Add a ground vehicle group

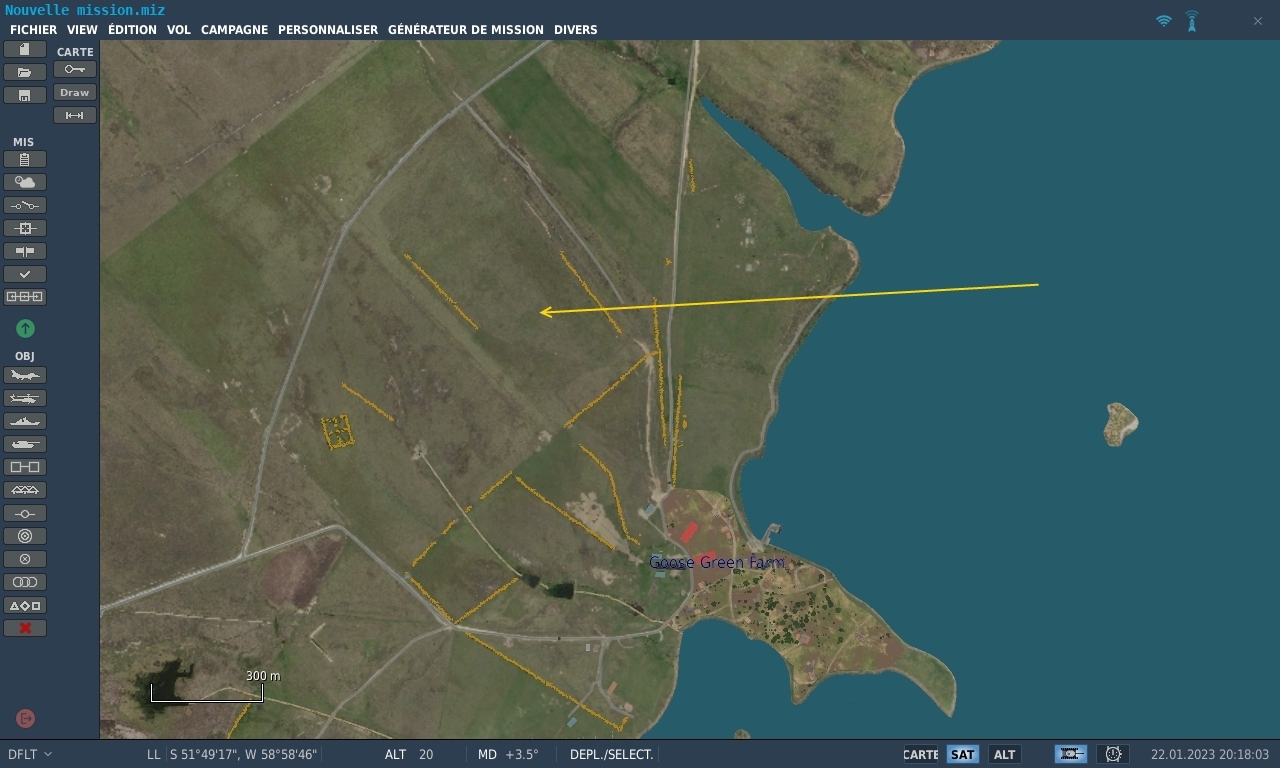(x=25, y=444)
